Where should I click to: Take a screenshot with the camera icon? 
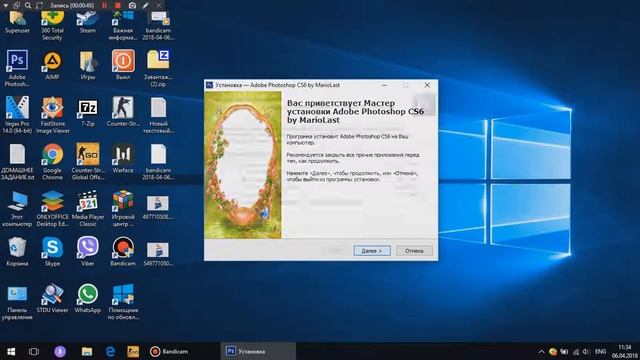(x=132, y=5)
